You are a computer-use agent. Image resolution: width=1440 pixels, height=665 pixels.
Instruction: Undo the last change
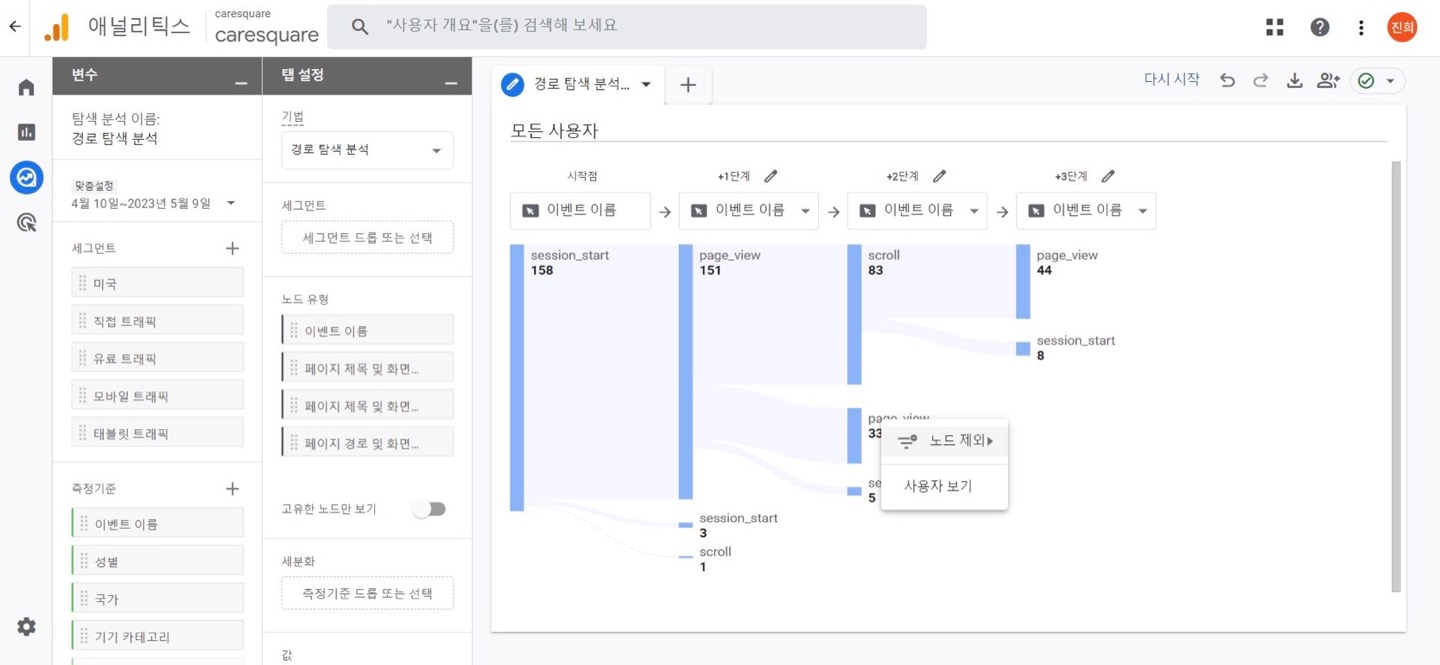(x=1227, y=80)
